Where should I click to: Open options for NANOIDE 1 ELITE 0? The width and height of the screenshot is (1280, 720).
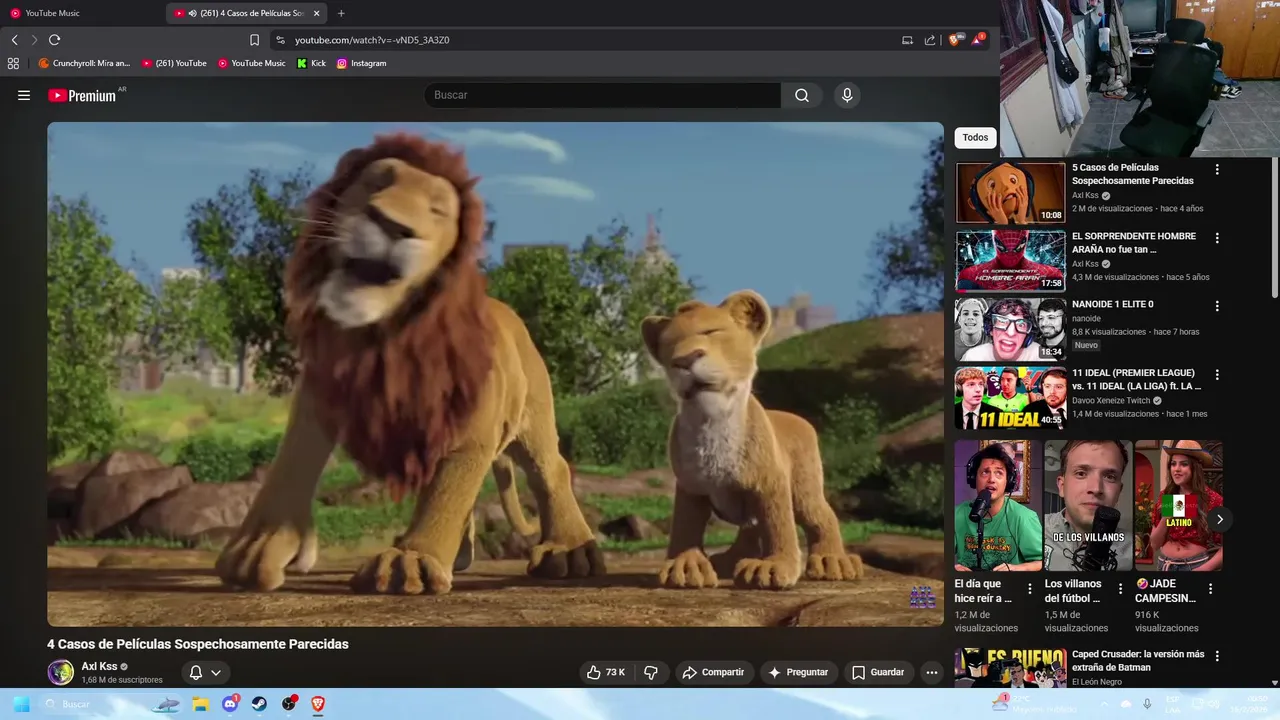1217,306
